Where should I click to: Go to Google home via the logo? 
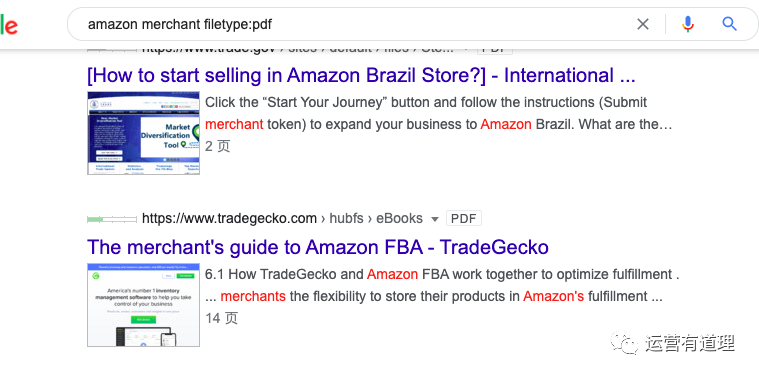tap(9, 24)
